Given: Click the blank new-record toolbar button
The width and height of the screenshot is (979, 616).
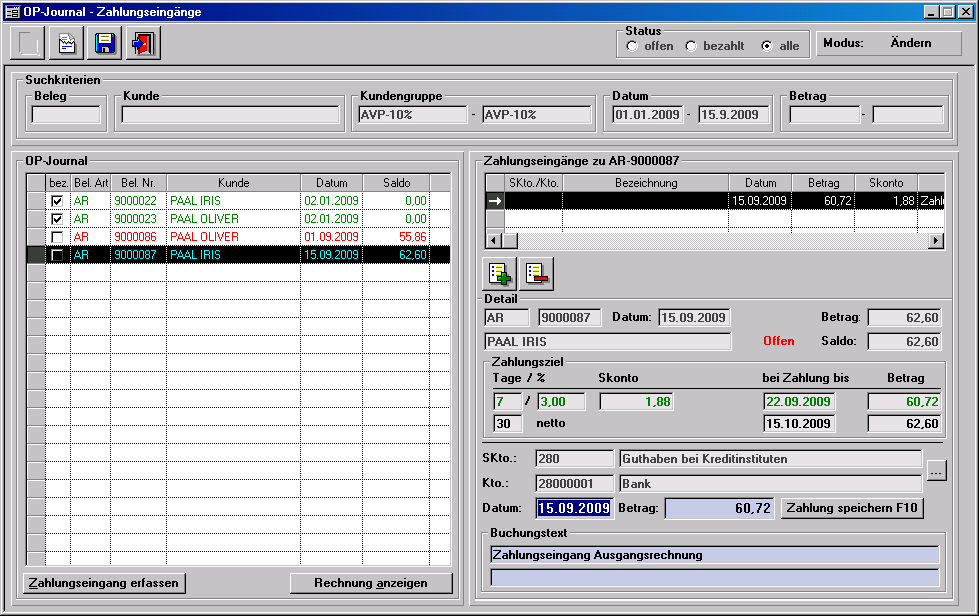Looking at the screenshot, I should 28,44.
